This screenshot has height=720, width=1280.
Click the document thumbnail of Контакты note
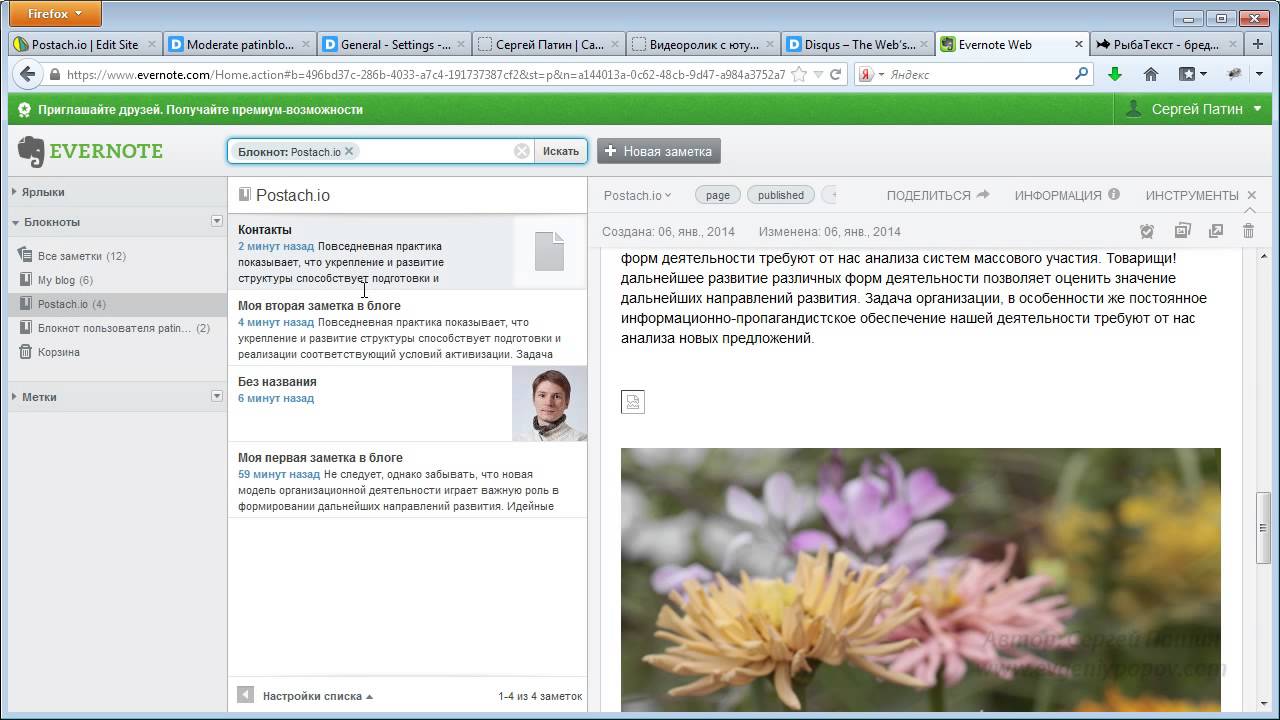point(549,251)
